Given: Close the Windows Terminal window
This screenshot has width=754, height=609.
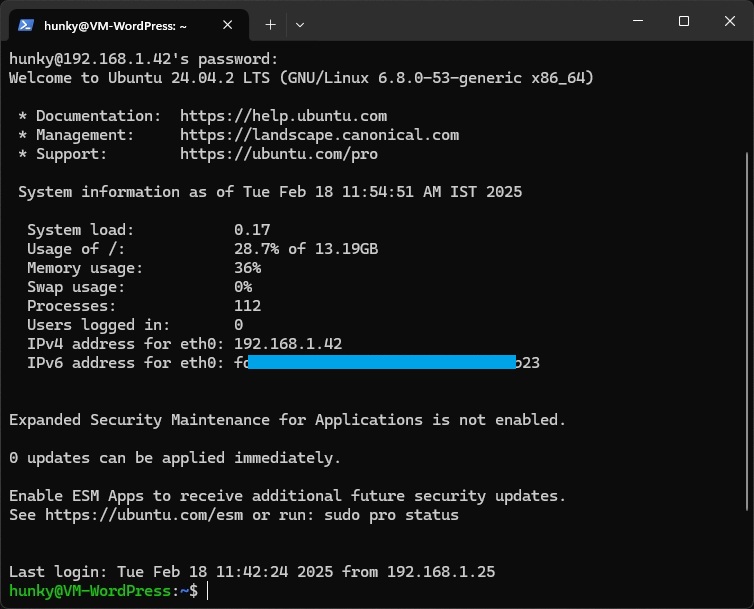Looking at the screenshot, I should tap(730, 21).
